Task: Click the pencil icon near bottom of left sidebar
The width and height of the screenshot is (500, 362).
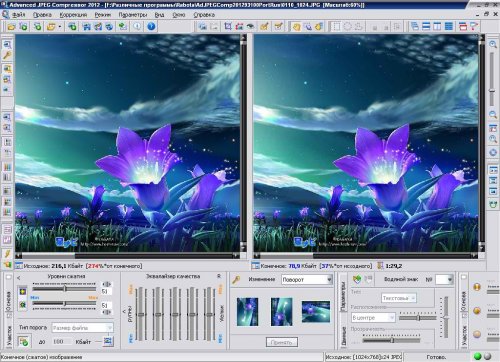Action: tap(7, 254)
